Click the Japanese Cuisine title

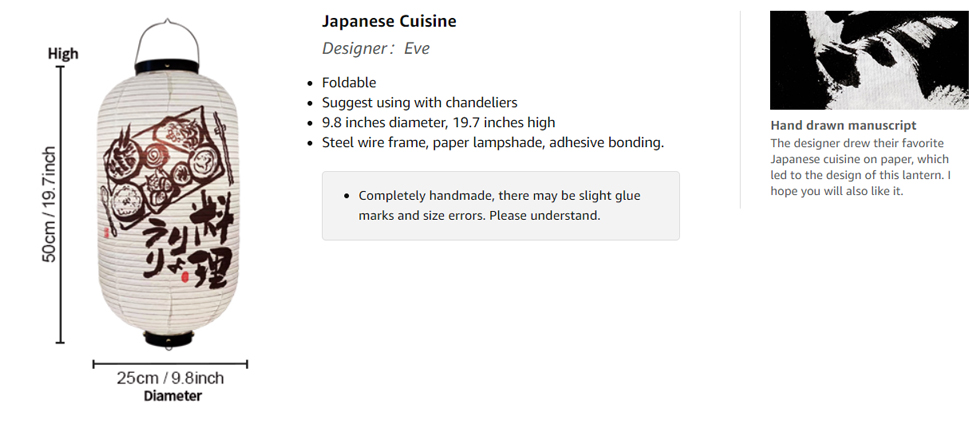(x=389, y=21)
